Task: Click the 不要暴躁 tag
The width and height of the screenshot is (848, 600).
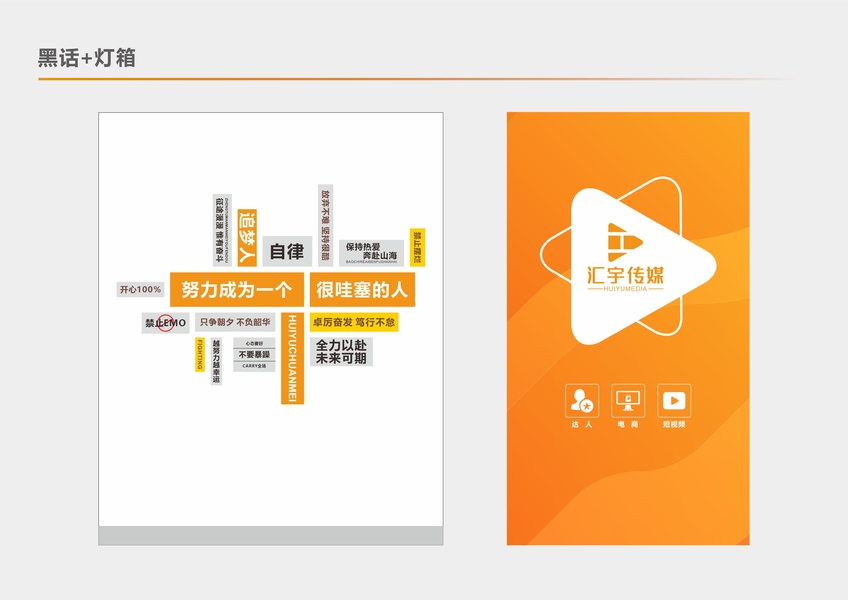Action: click(254, 354)
